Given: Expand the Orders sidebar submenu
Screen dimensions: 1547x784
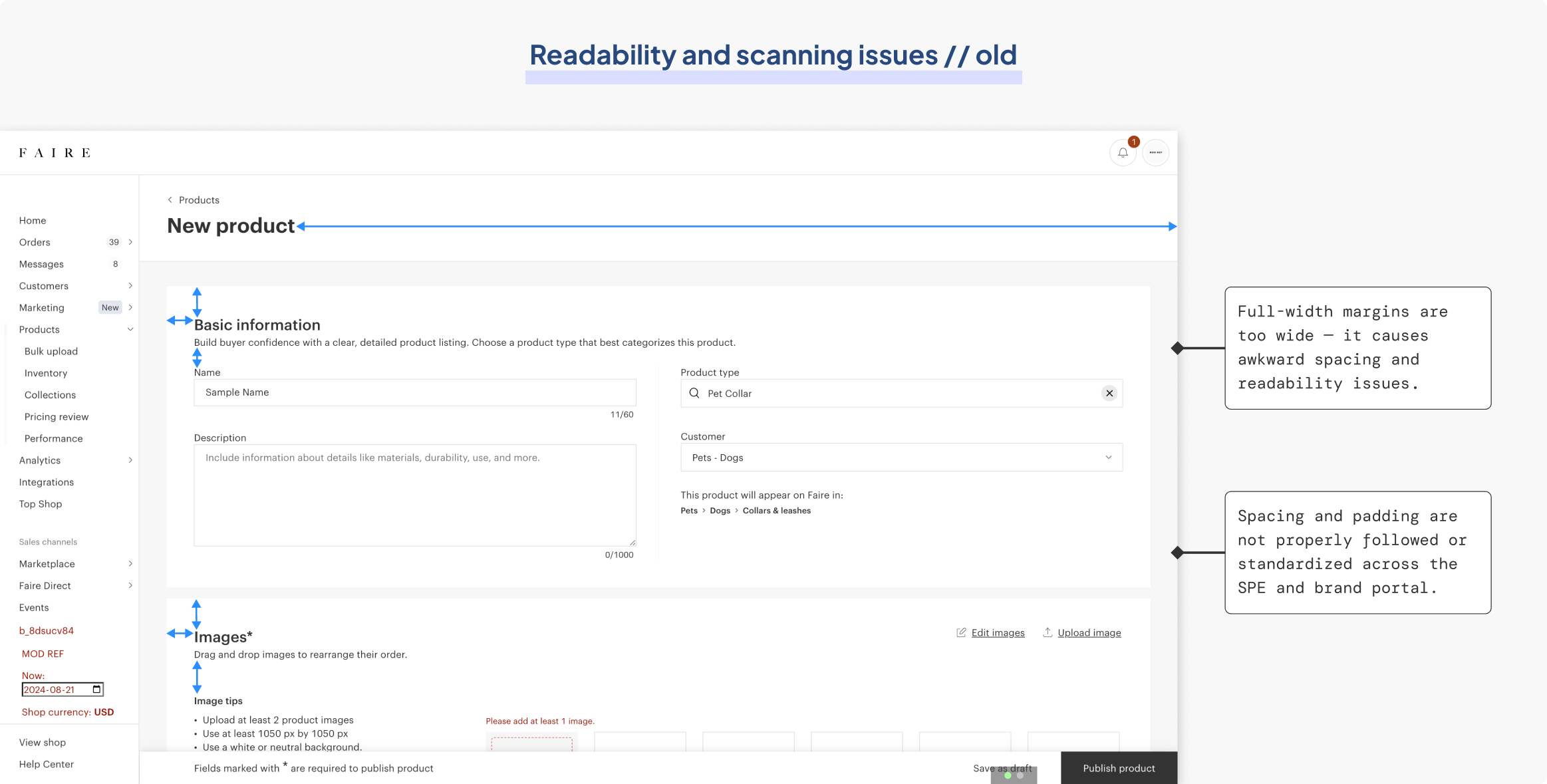Looking at the screenshot, I should (x=130, y=242).
